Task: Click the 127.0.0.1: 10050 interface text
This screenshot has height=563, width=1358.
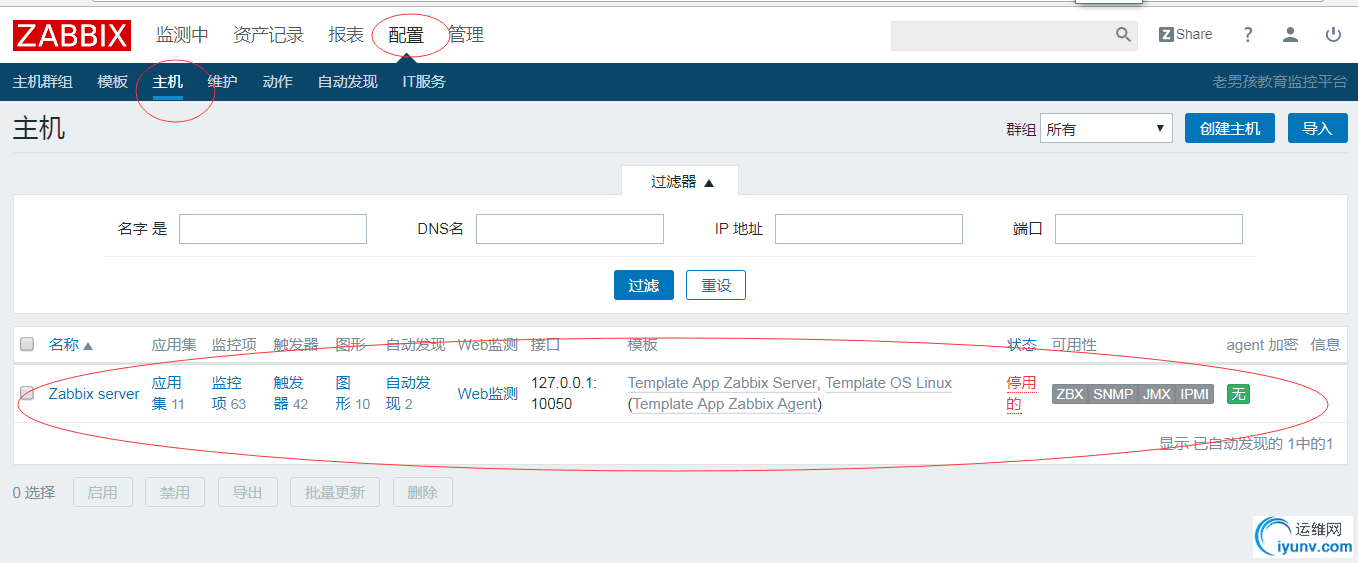Action: click(565, 393)
